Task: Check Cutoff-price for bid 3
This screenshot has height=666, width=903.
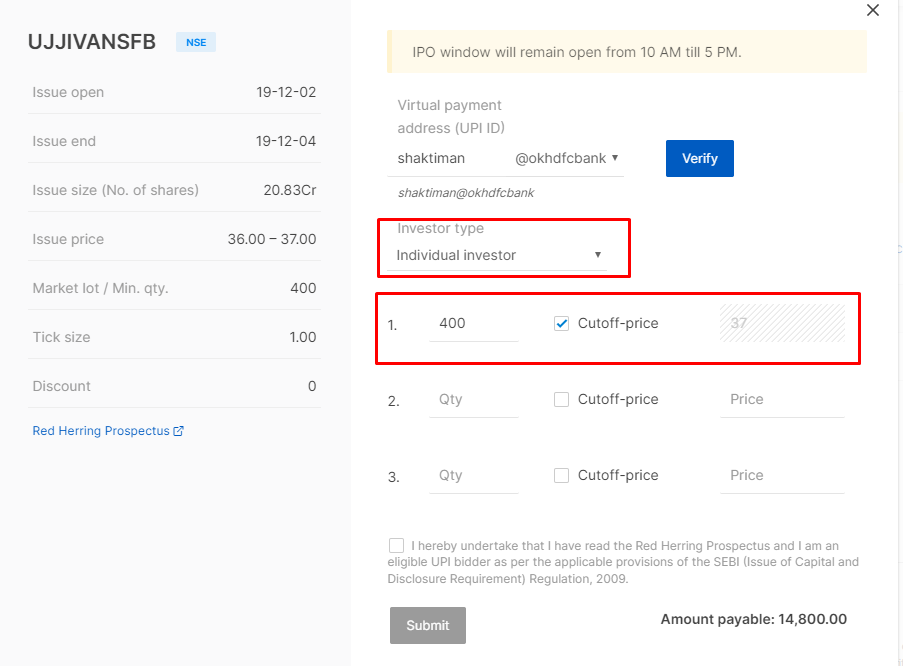Action: (x=561, y=475)
